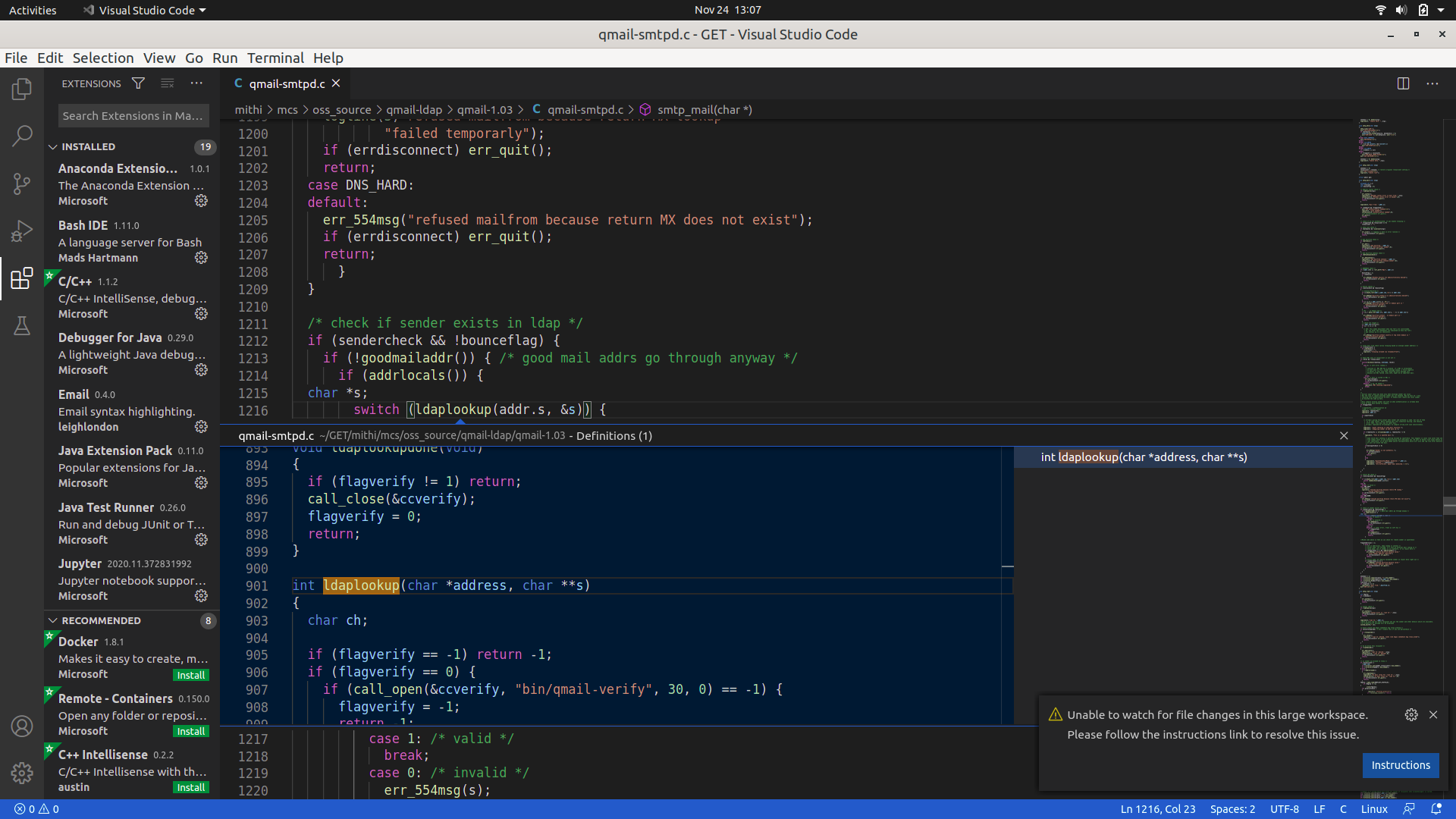Open manage gear for Bash IDE extension

pyautogui.click(x=201, y=258)
